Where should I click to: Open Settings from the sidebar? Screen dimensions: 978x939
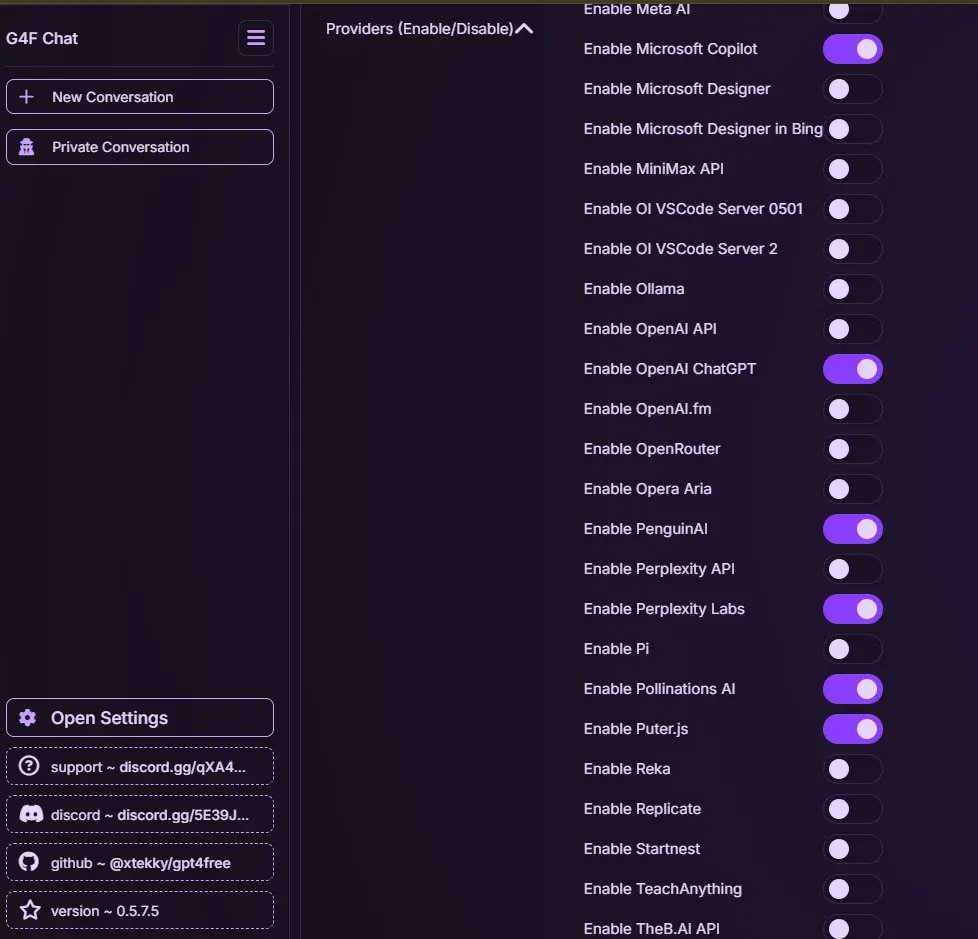coord(140,718)
